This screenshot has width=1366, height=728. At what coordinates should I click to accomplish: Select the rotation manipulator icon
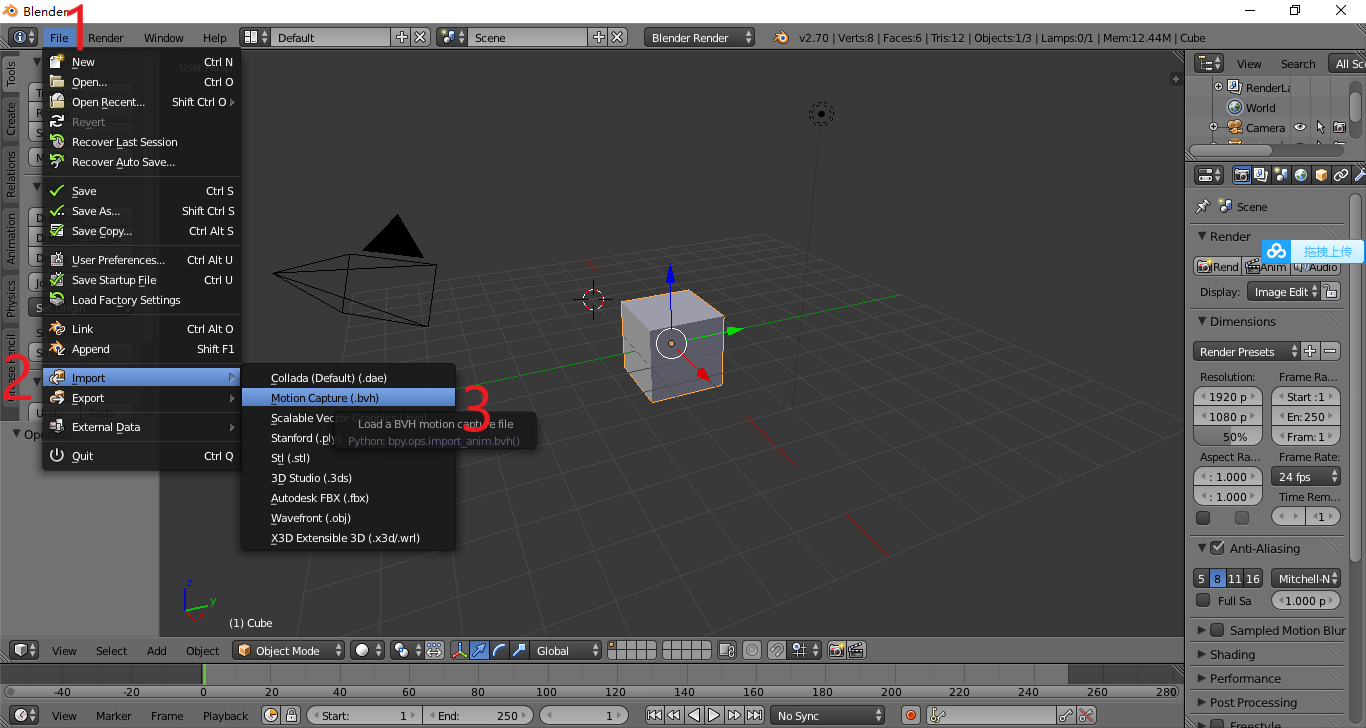tap(499, 650)
